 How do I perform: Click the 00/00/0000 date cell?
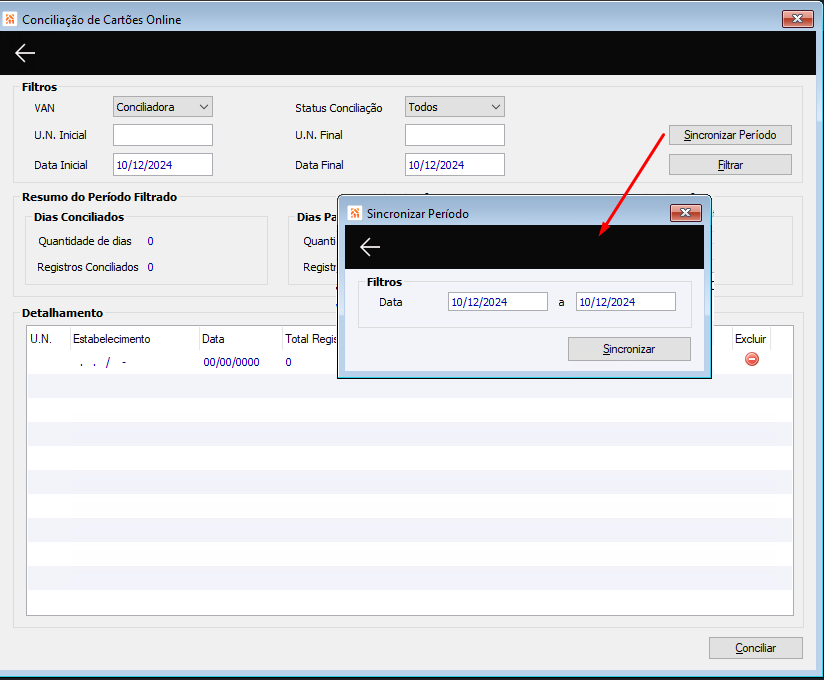coord(231,362)
